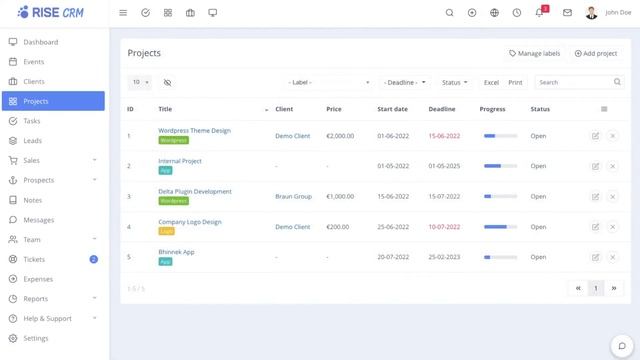Open the table column options menu icon
The height and width of the screenshot is (360, 640).
(x=604, y=109)
